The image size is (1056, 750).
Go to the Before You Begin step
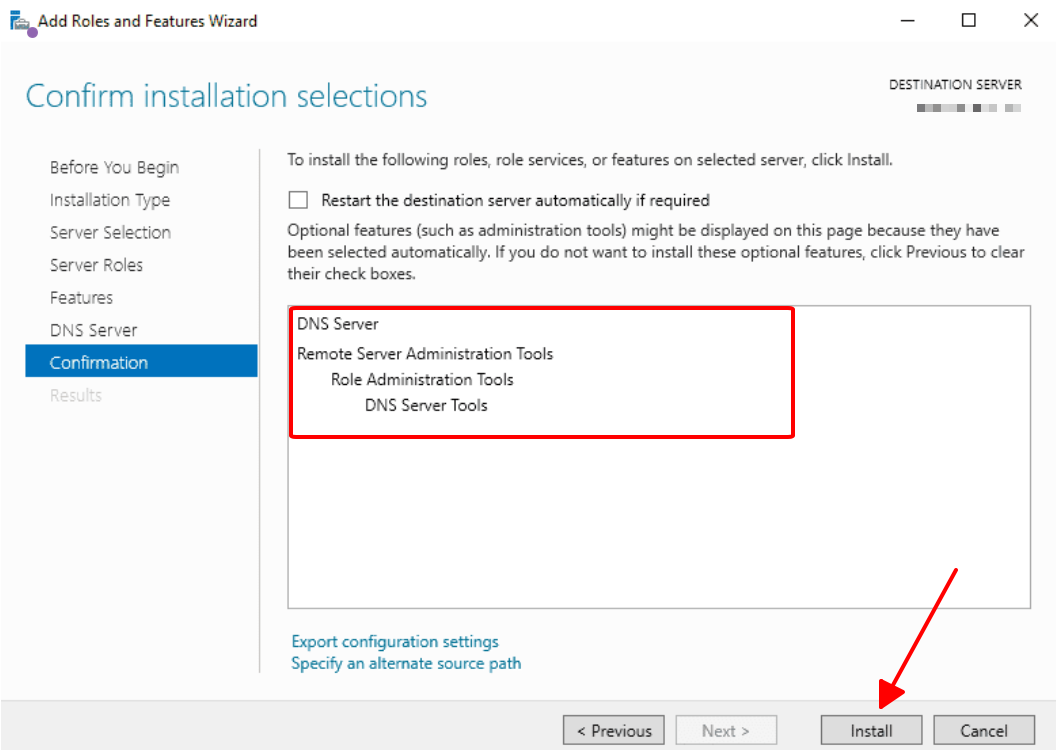tap(114, 167)
